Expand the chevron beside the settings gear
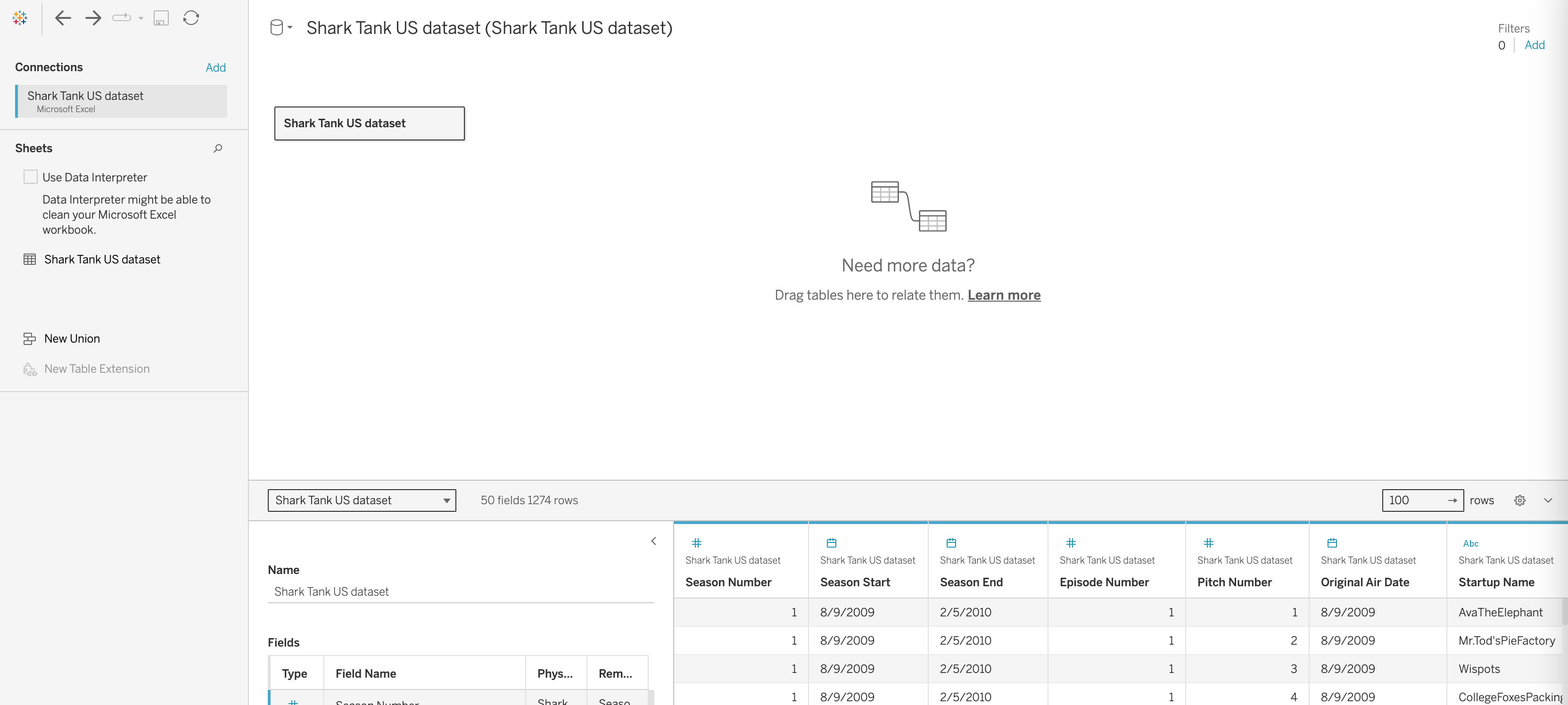The width and height of the screenshot is (1568, 705). point(1547,500)
